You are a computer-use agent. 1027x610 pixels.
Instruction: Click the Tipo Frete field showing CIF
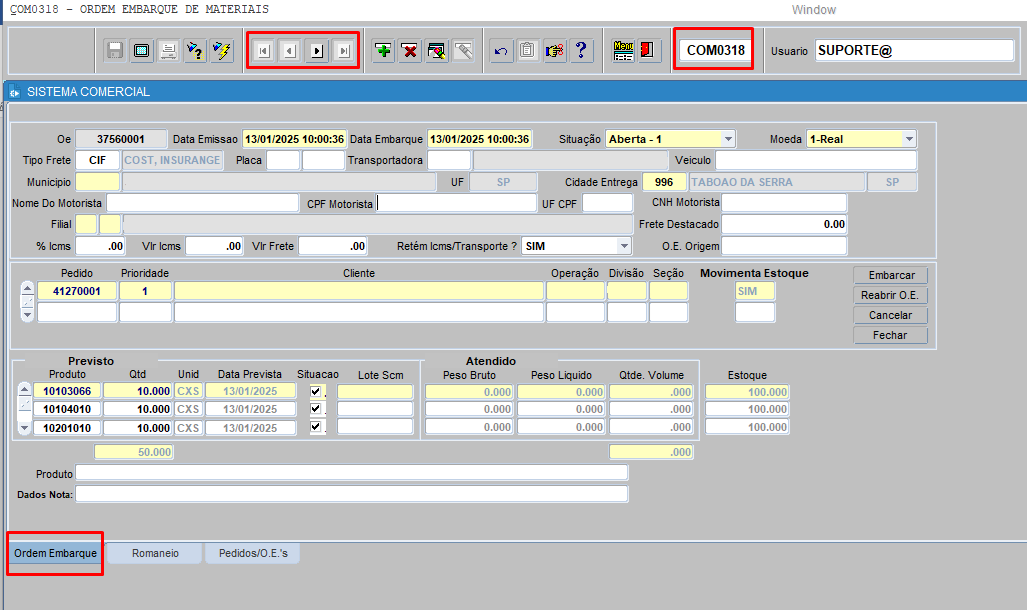tap(98, 160)
